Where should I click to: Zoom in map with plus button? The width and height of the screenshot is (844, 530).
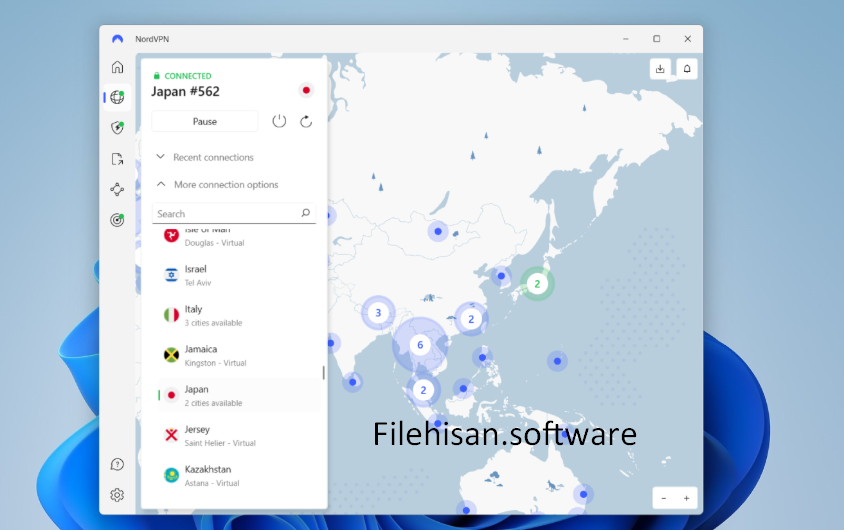pos(686,498)
